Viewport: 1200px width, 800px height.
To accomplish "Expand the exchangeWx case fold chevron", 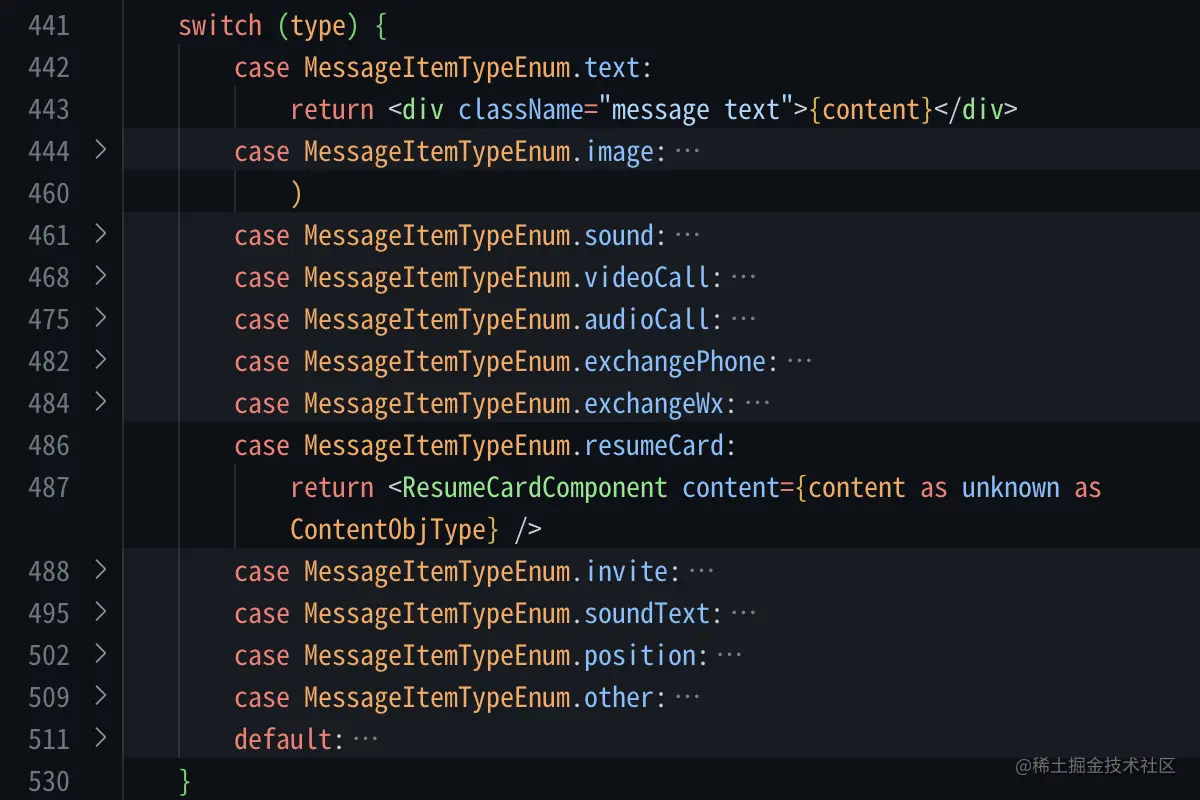I will coord(100,403).
